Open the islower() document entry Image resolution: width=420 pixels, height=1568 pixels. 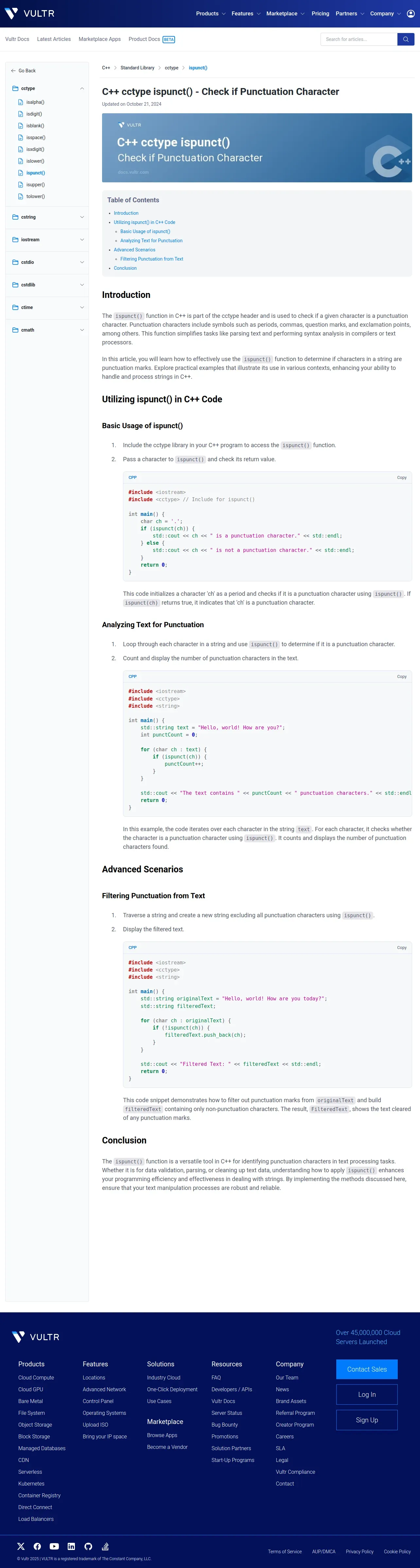pyautogui.click(x=35, y=161)
